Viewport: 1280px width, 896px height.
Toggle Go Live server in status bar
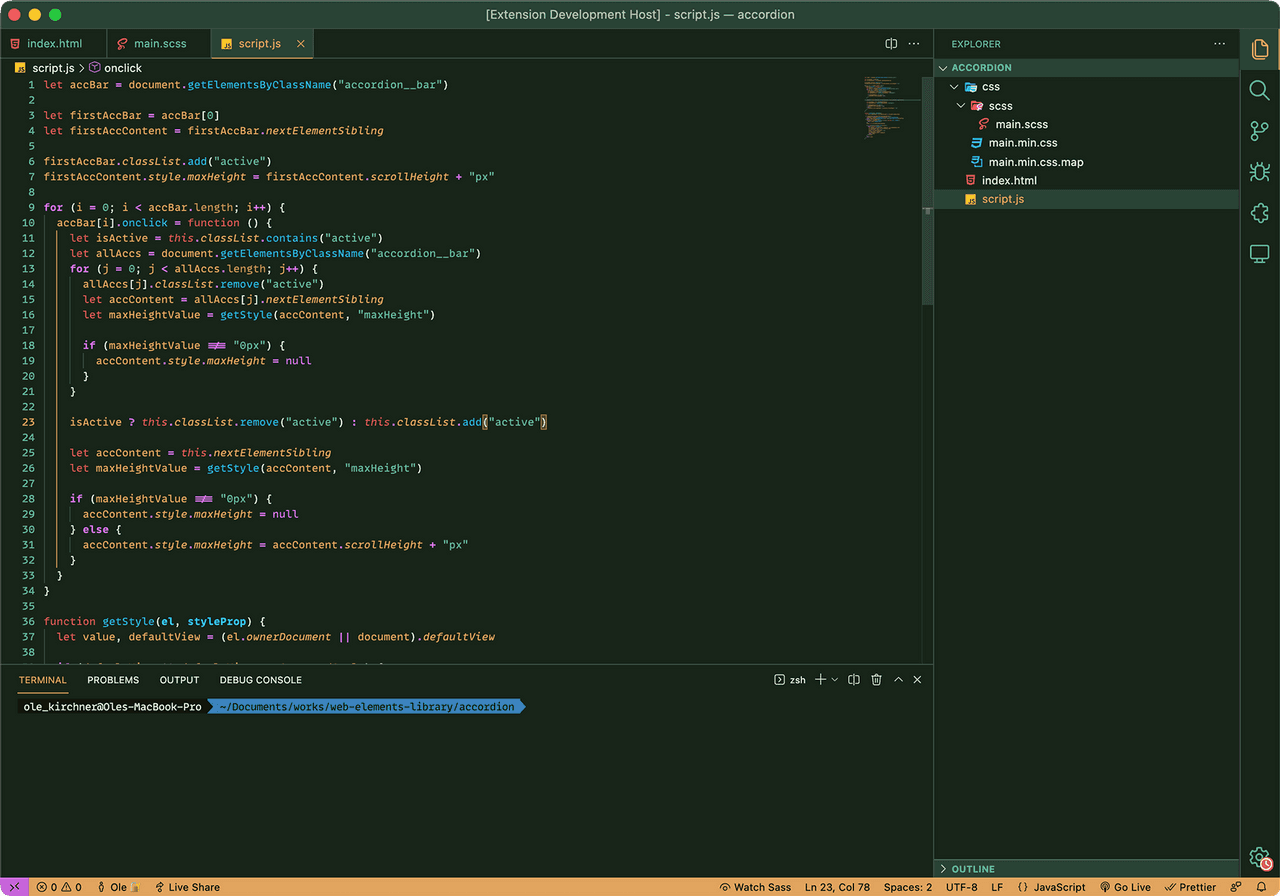1125,887
